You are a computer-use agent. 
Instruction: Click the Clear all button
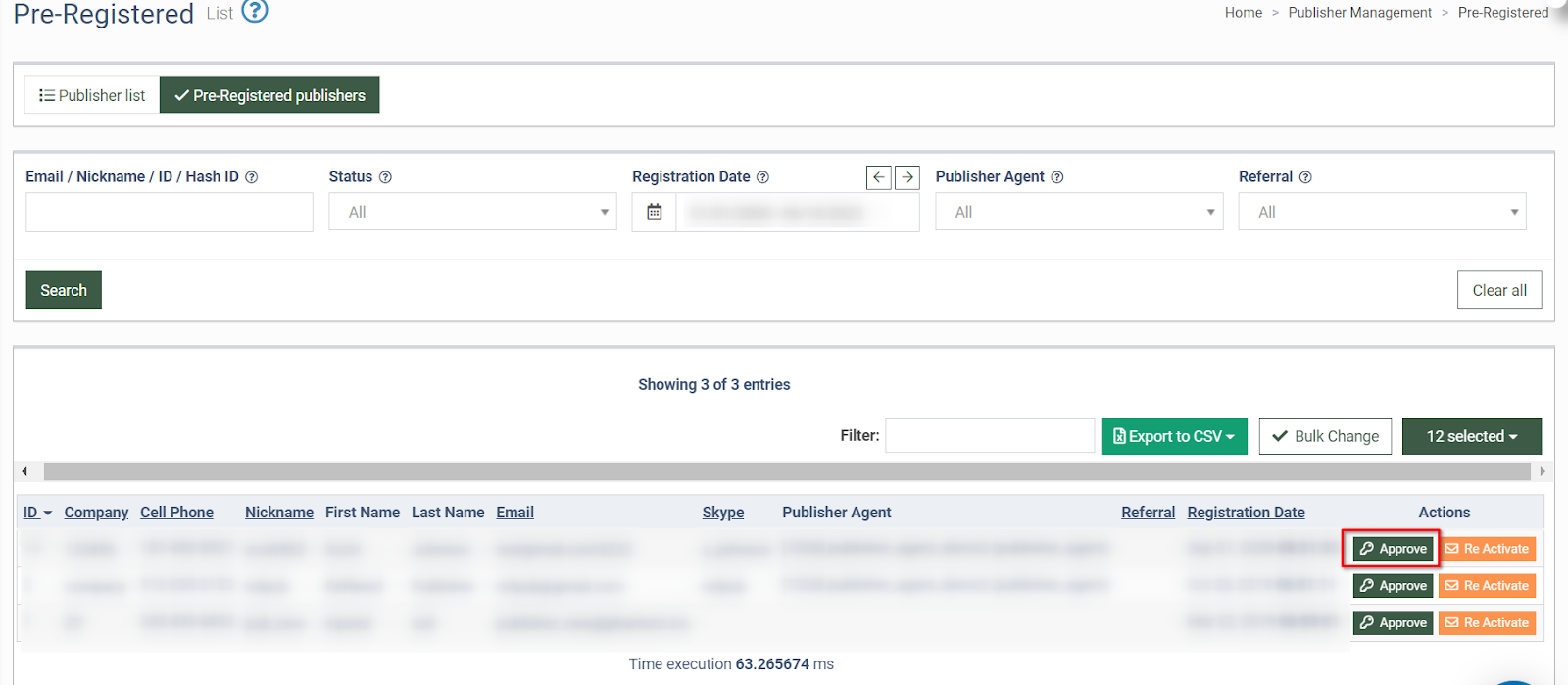click(x=1499, y=290)
